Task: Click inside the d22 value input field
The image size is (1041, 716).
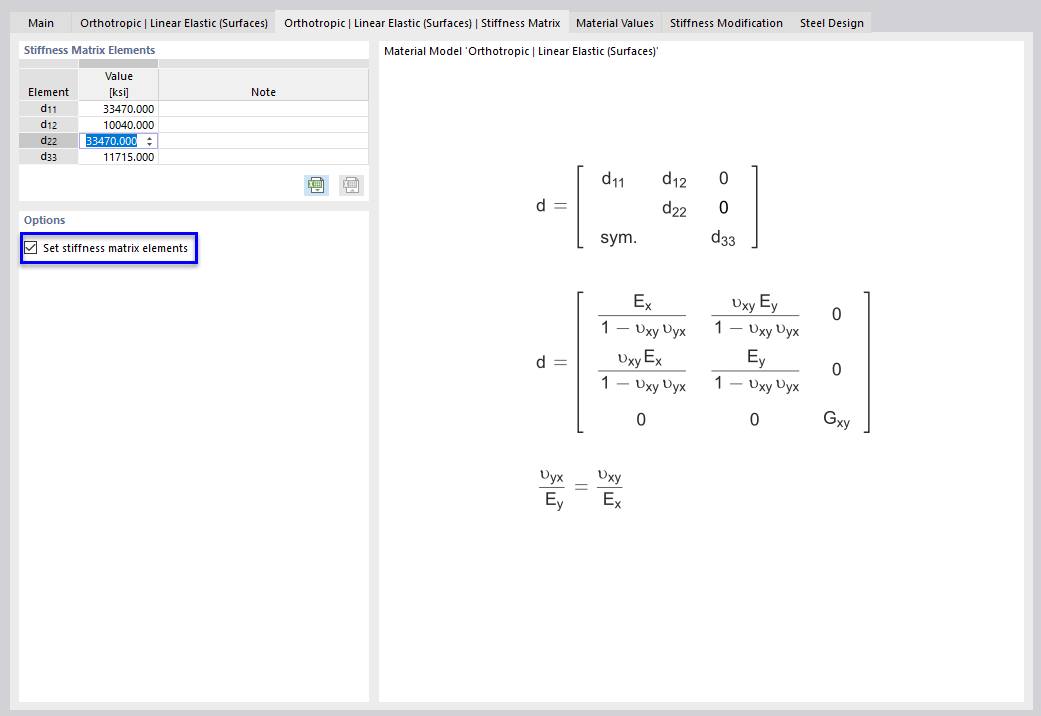Action: tap(110, 140)
